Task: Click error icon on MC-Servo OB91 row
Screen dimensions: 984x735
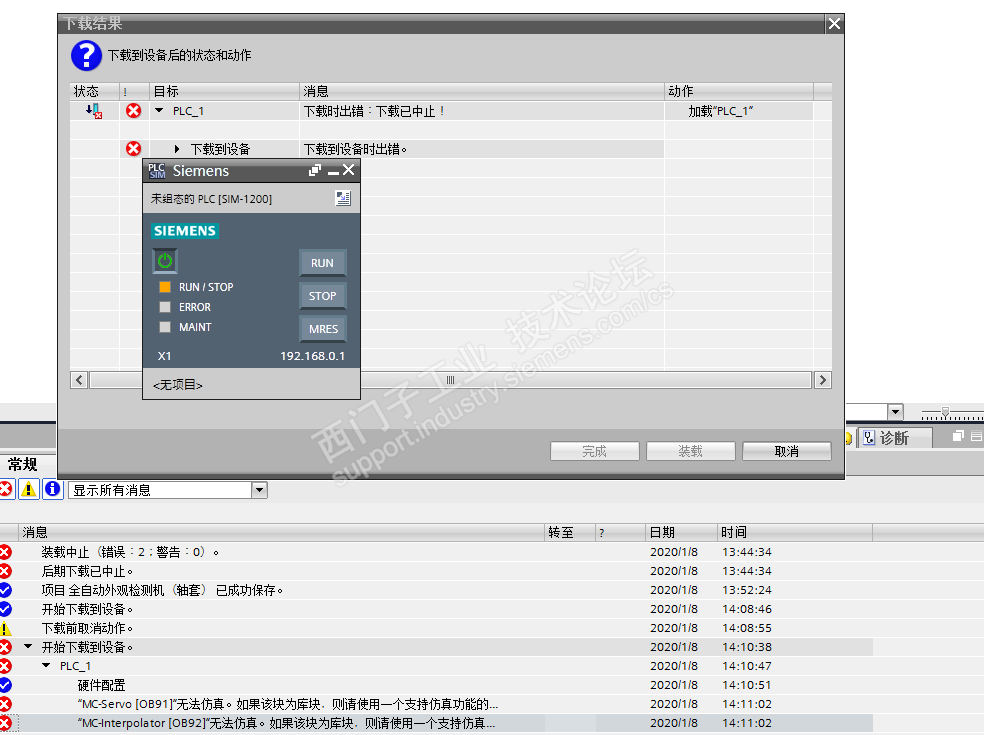Action: tap(5, 704)
